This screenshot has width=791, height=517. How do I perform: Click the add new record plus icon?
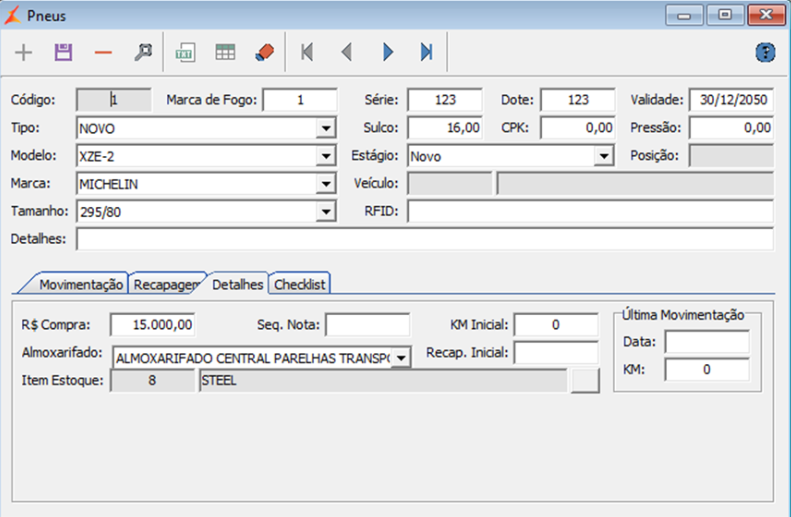pyautogui.click(x=23, y=52)
